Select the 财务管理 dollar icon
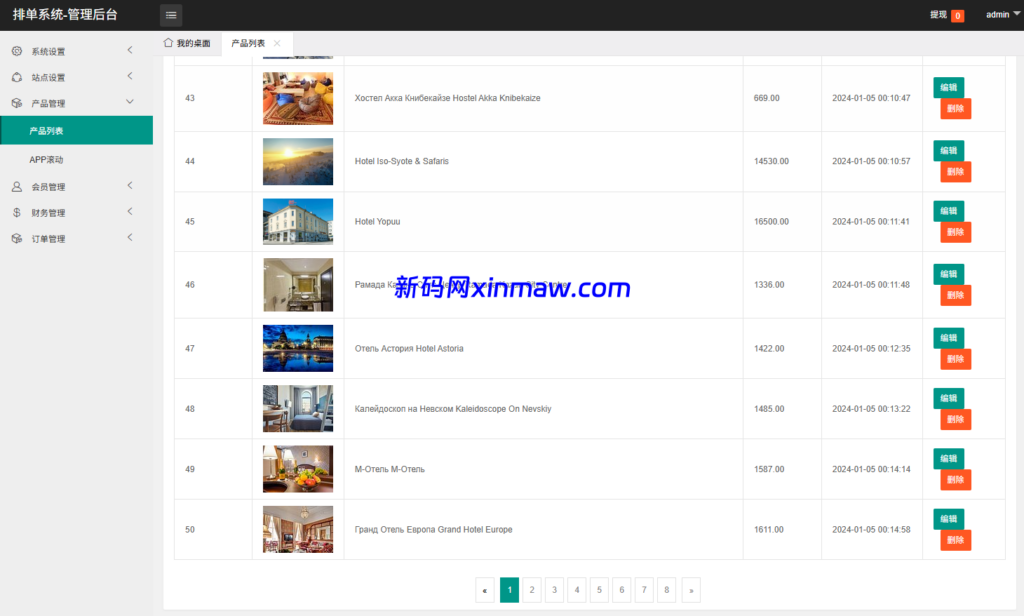The height and width of the screenshot is (616, 1024). click(17, 211)
